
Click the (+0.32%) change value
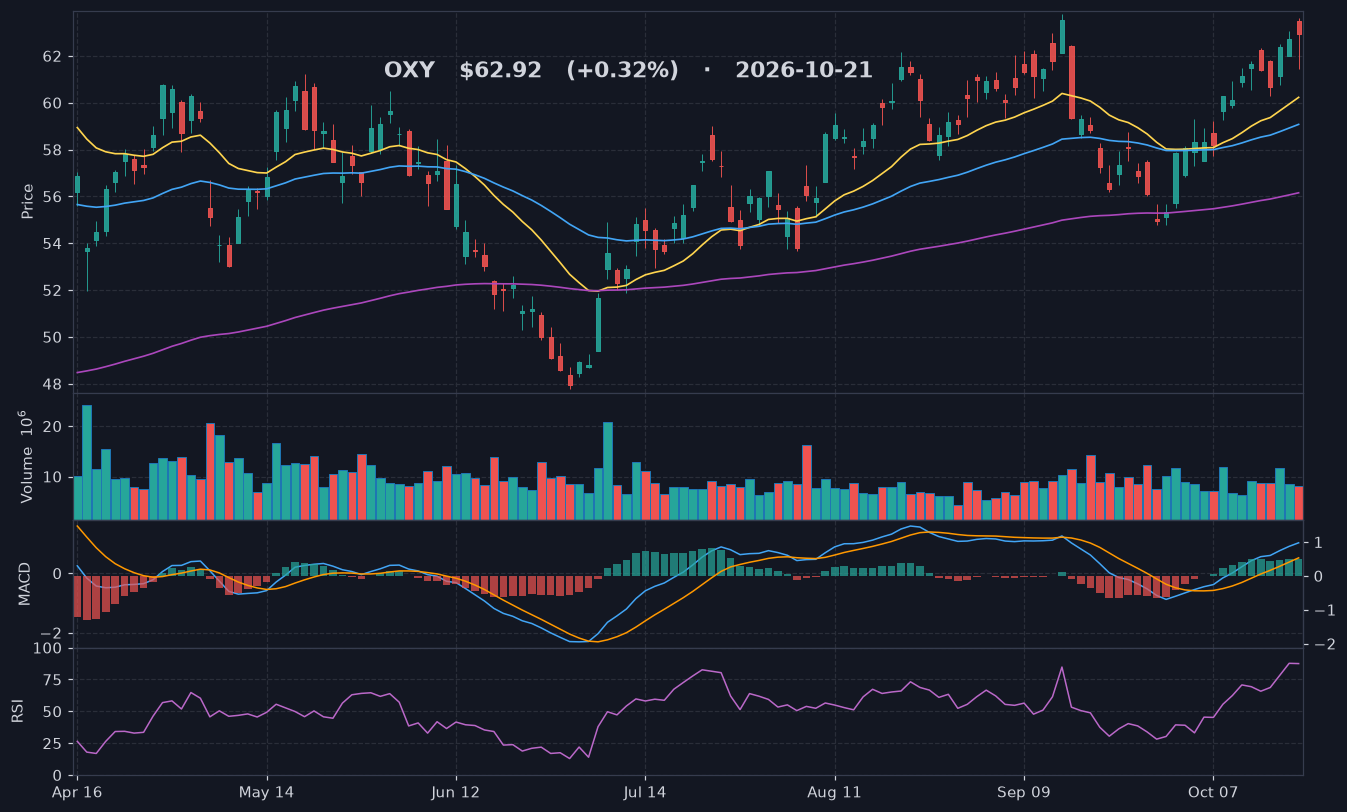click(x=622, y=70)
